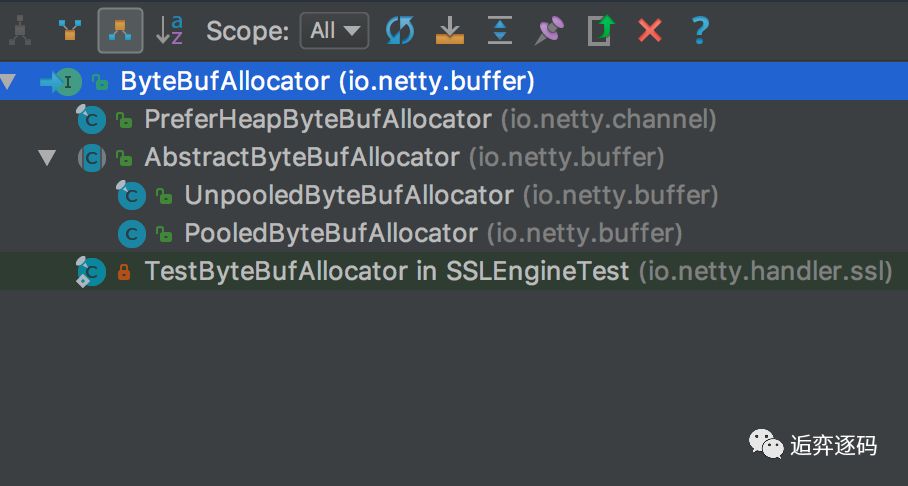The height and width of the screenshot is (486, 908).
Task: Export hierarchy to text file
Action: (x=600, y=31)
